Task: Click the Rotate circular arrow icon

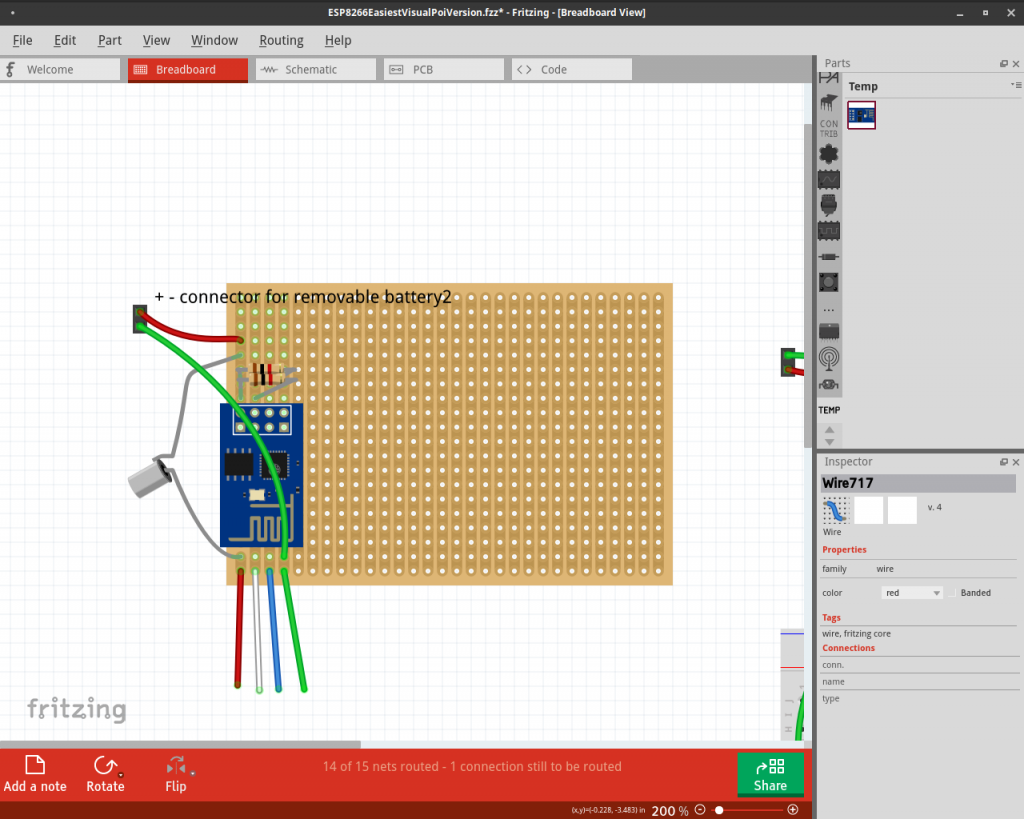Action: coord(105,765)
